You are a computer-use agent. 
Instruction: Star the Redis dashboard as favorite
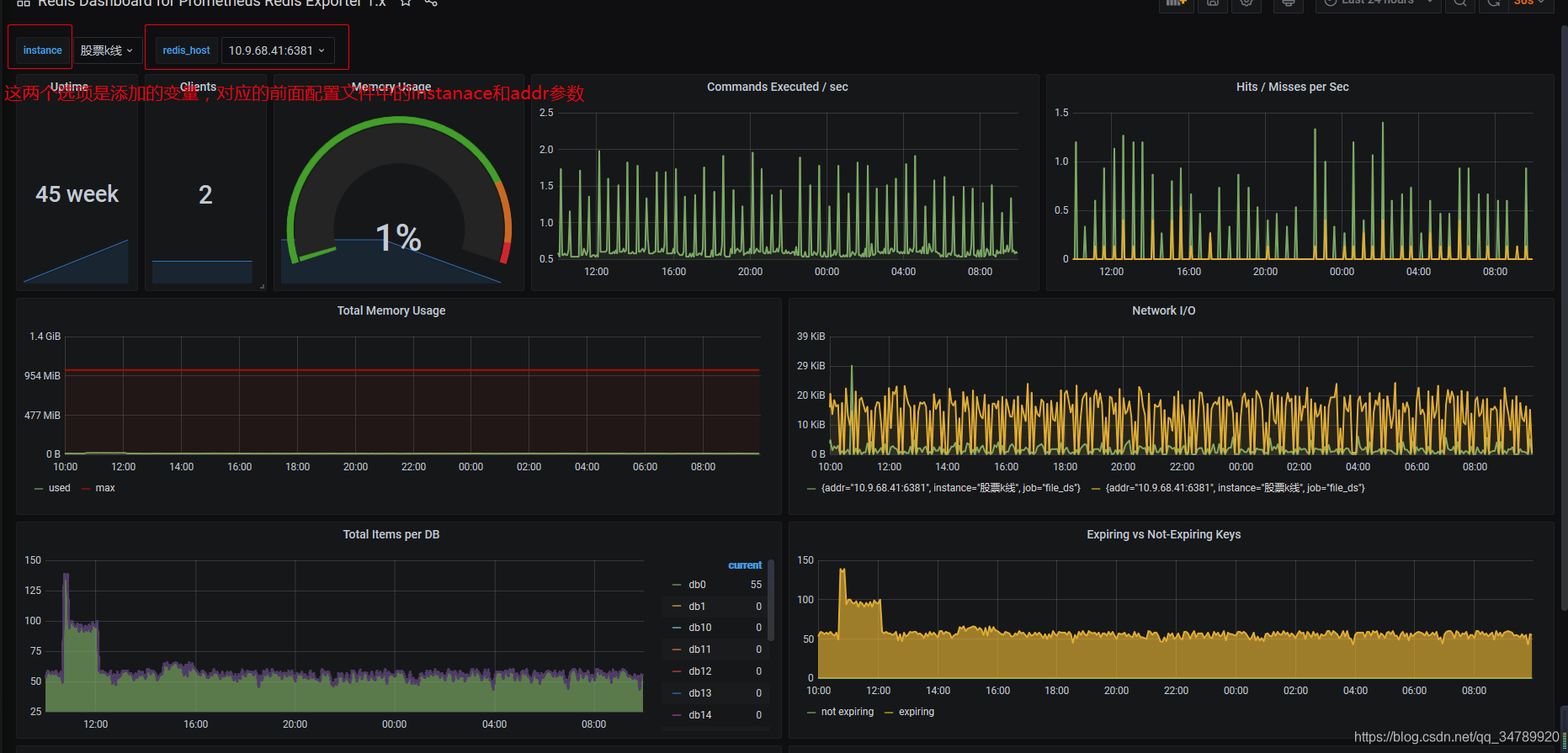click(406, 3)
